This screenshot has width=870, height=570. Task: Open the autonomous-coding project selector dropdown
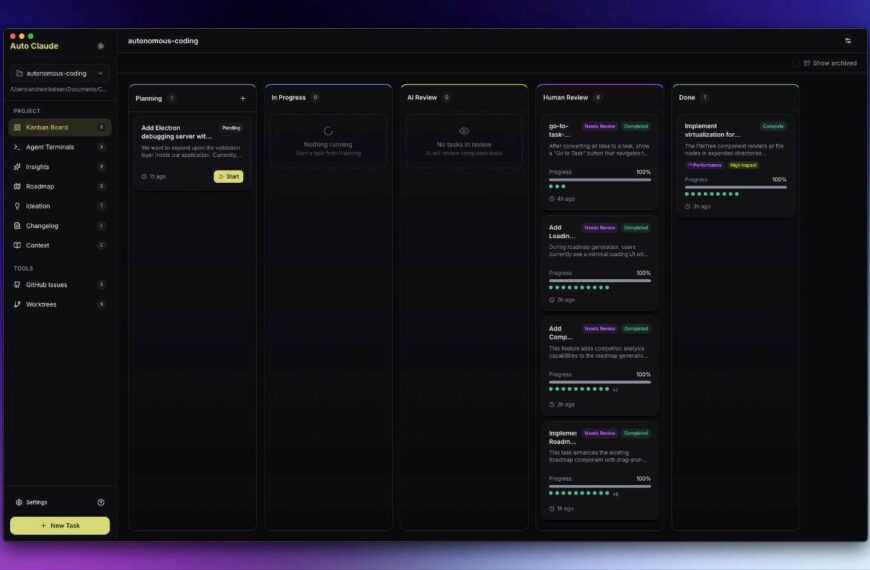click(x=59, y=73)
